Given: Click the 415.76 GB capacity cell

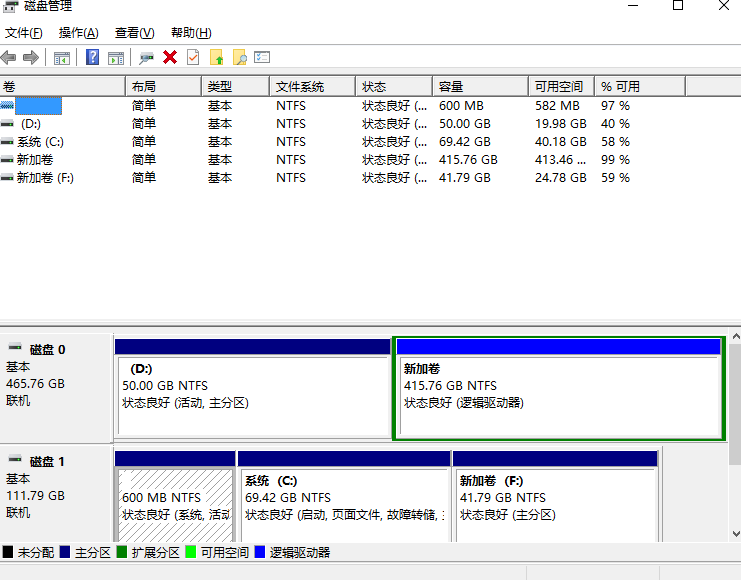Looking at the screenshot, I should pos(468,160).
